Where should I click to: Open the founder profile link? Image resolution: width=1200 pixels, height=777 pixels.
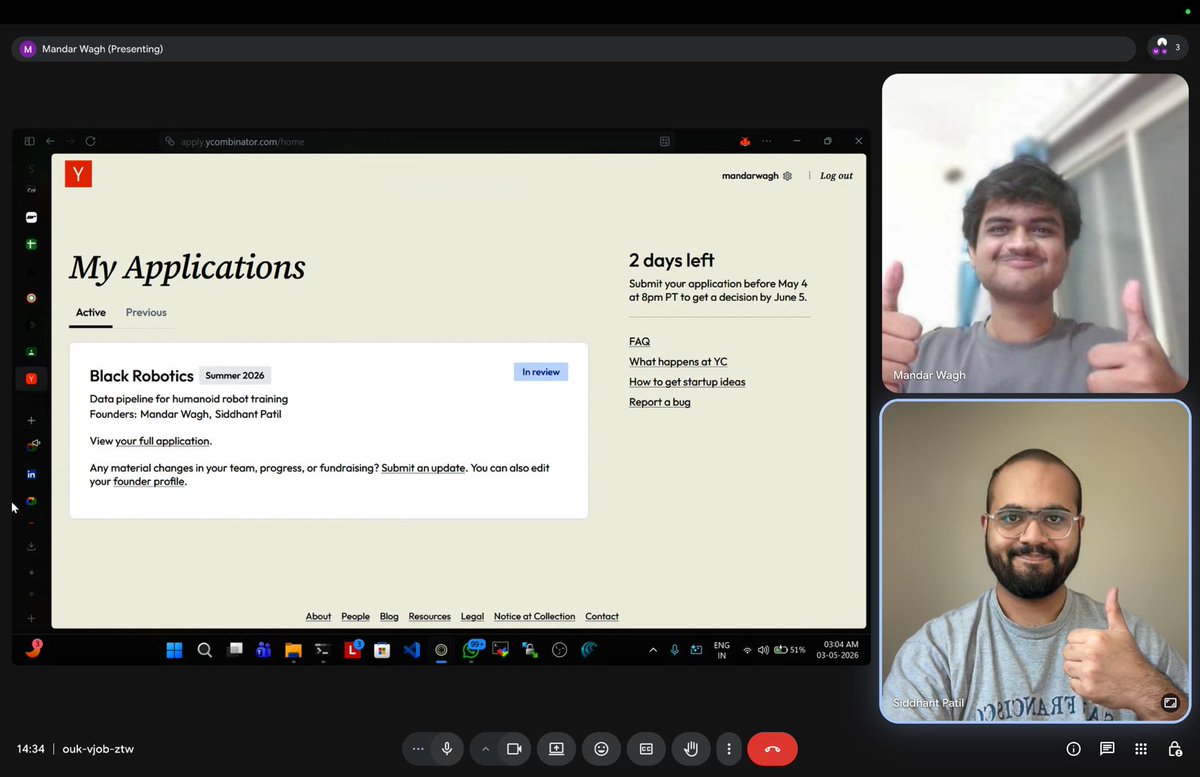click(149, 481)
